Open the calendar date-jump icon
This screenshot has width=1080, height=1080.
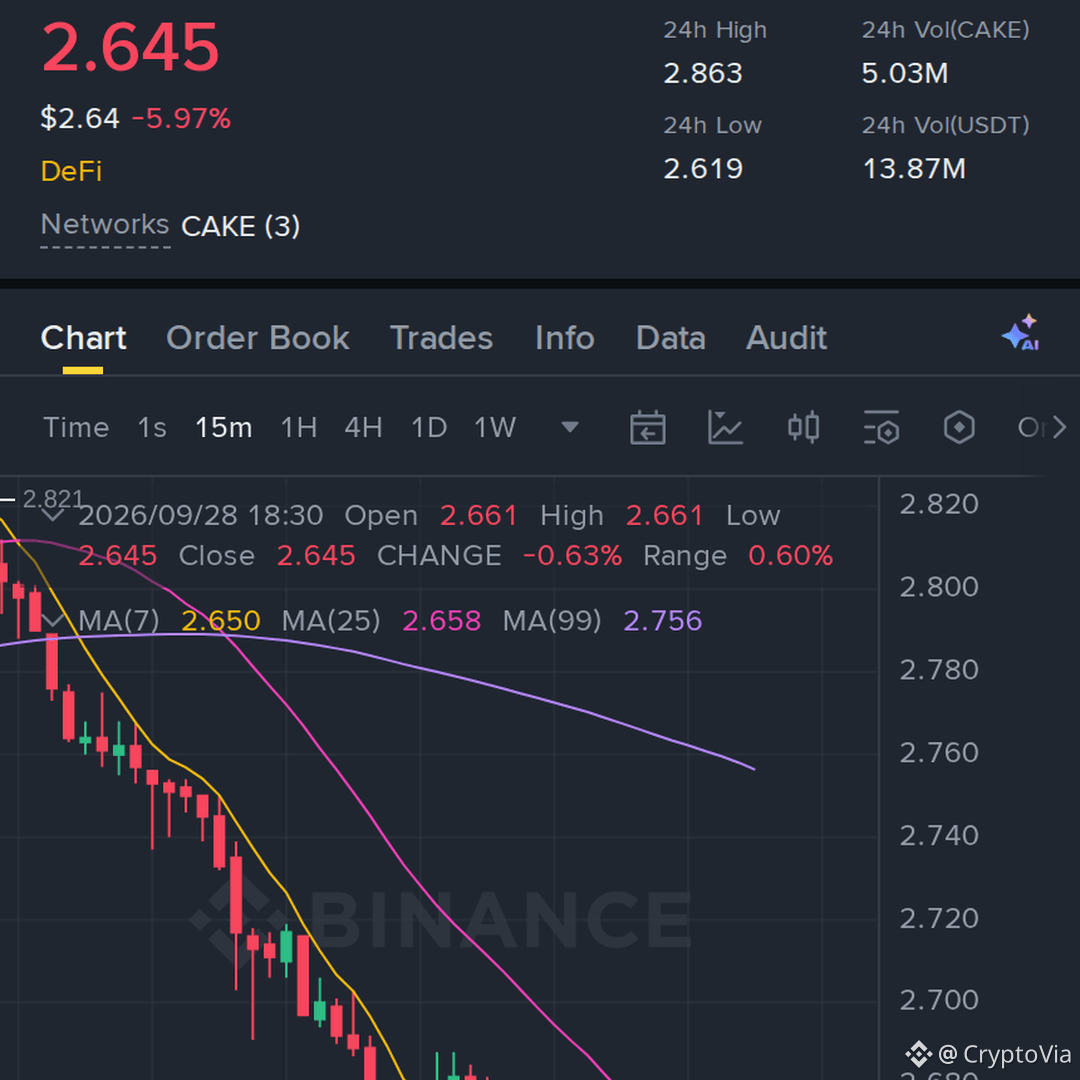coord(647,428)
